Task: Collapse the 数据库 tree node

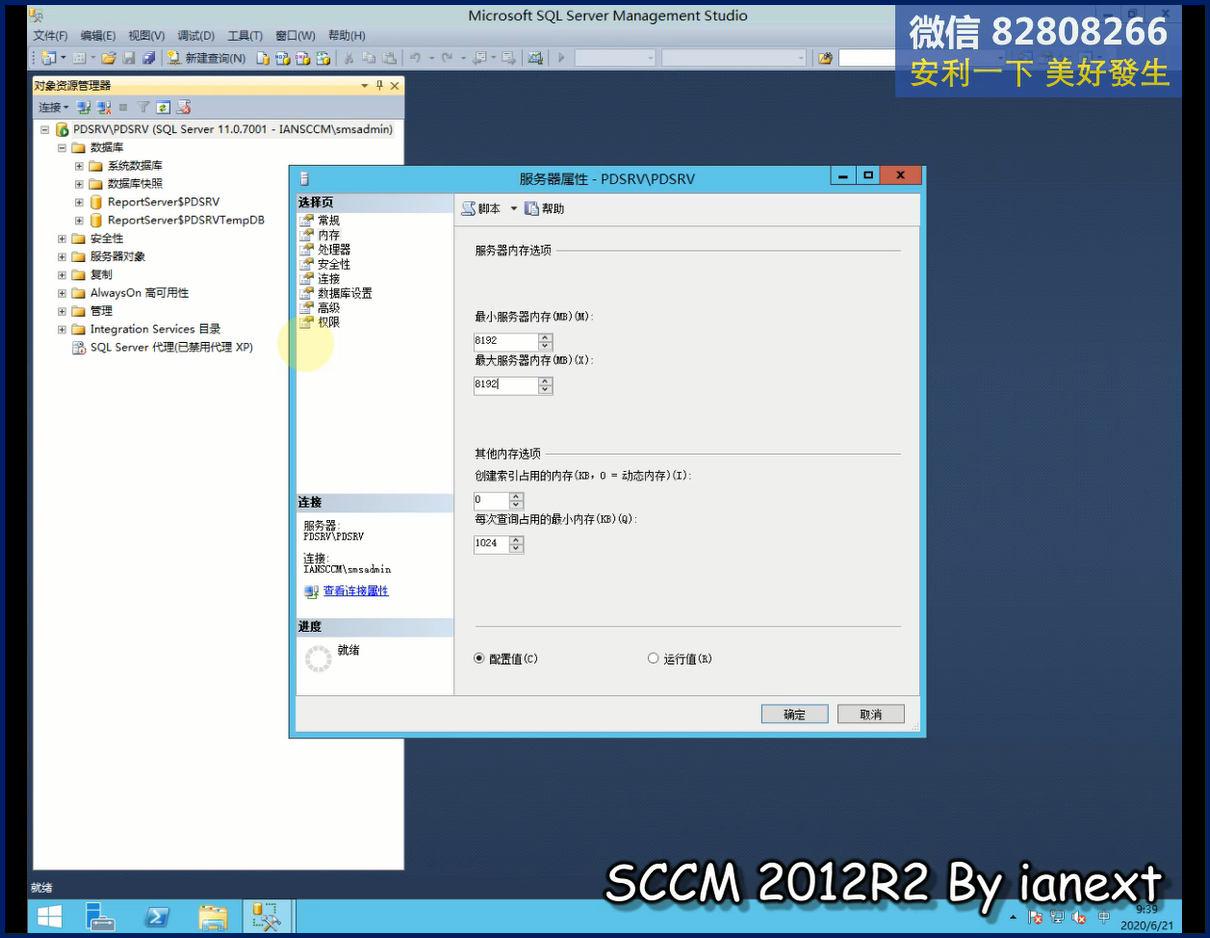Action: [62, 147]
